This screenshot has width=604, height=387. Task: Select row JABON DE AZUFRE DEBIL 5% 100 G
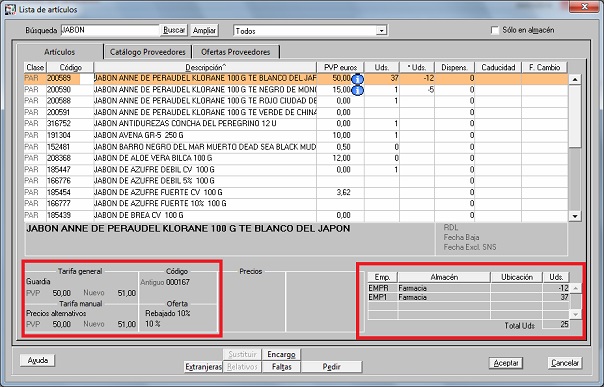tap(296, 181)
